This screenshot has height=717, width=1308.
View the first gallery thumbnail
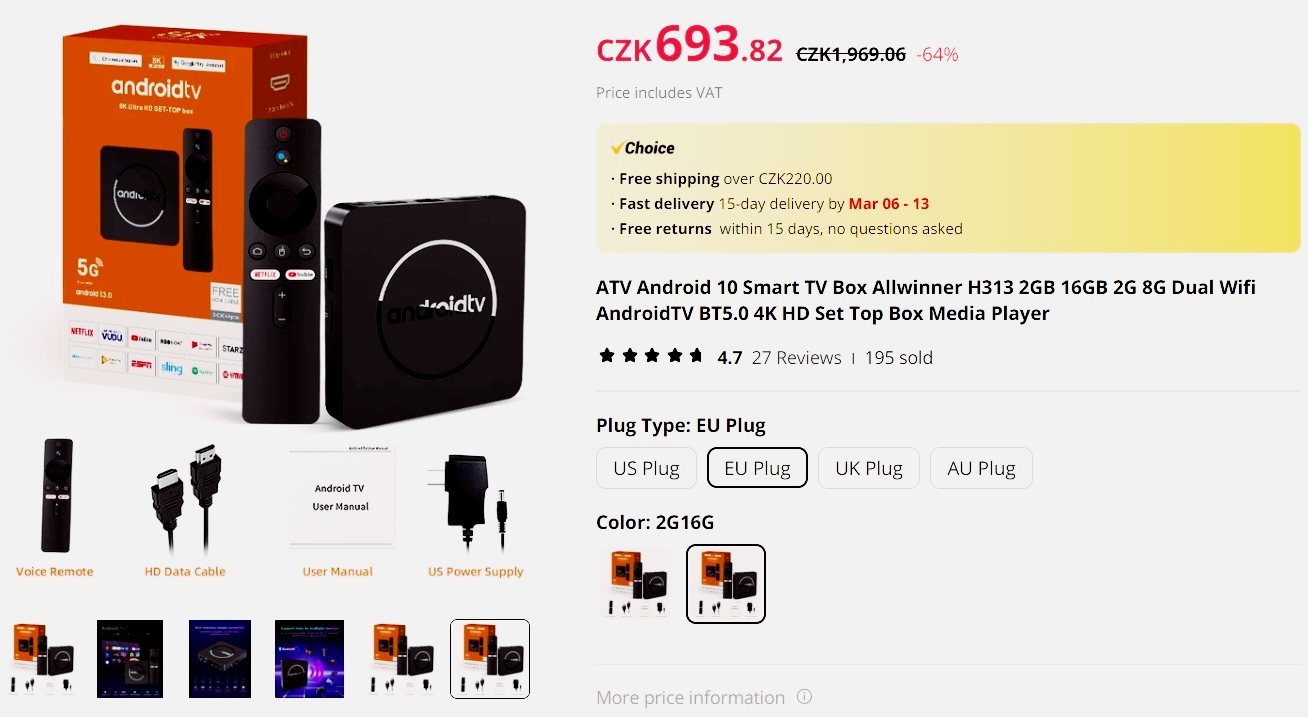pyautogui.click(x=42, y=659)
